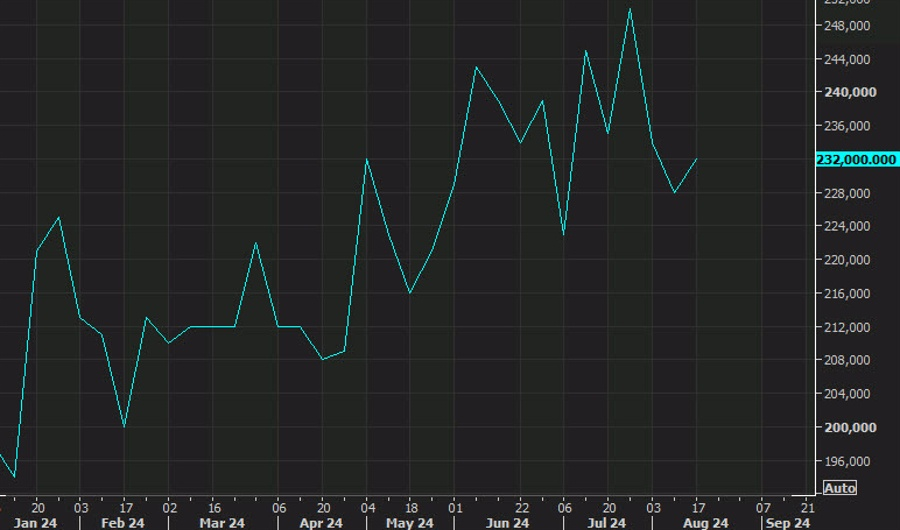Select the highlighted 232,000.000 current value label
This screenshot has width=900, height=530.
coord(856,160)
